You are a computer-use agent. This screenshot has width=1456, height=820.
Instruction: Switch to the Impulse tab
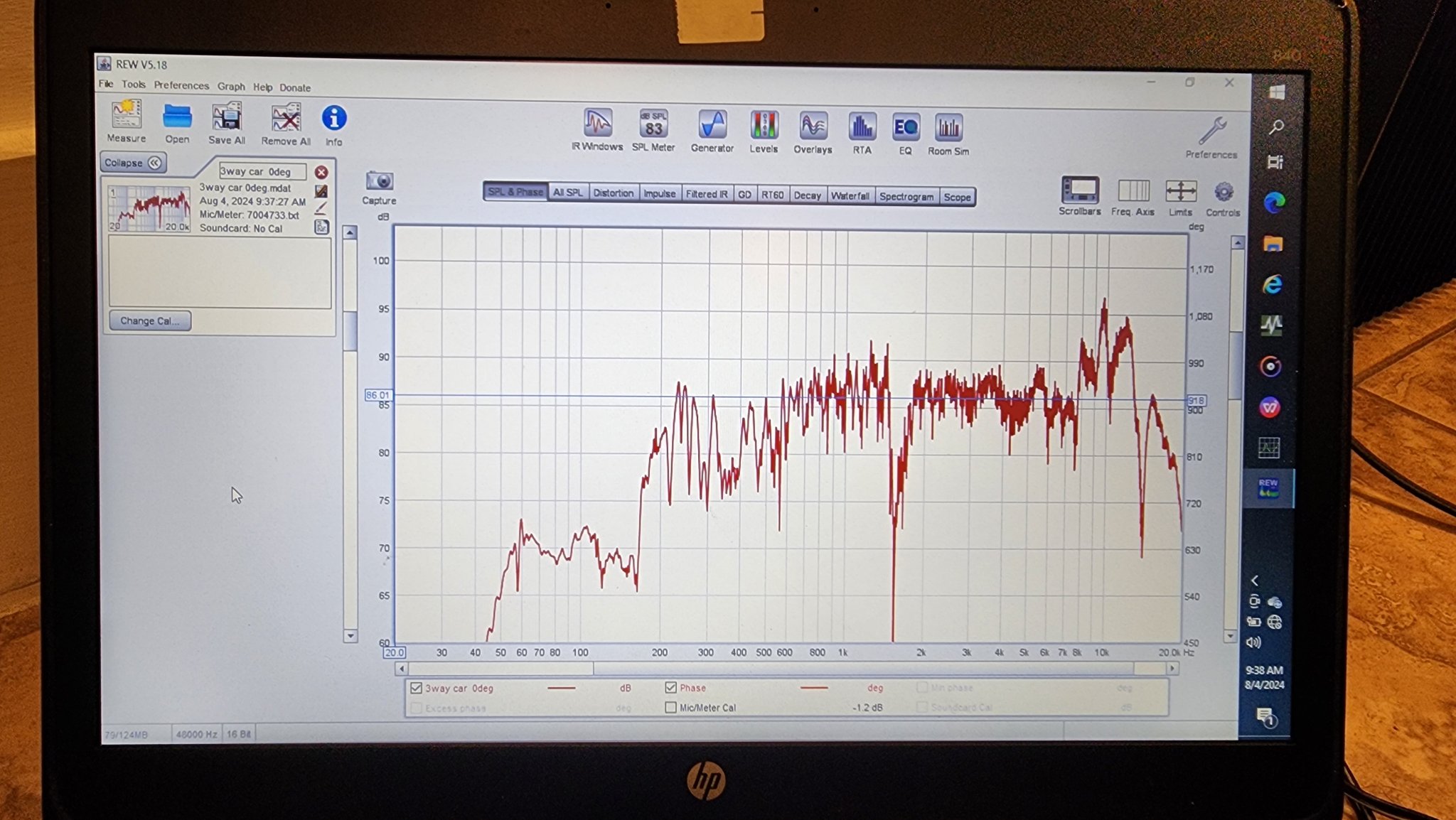659,193
